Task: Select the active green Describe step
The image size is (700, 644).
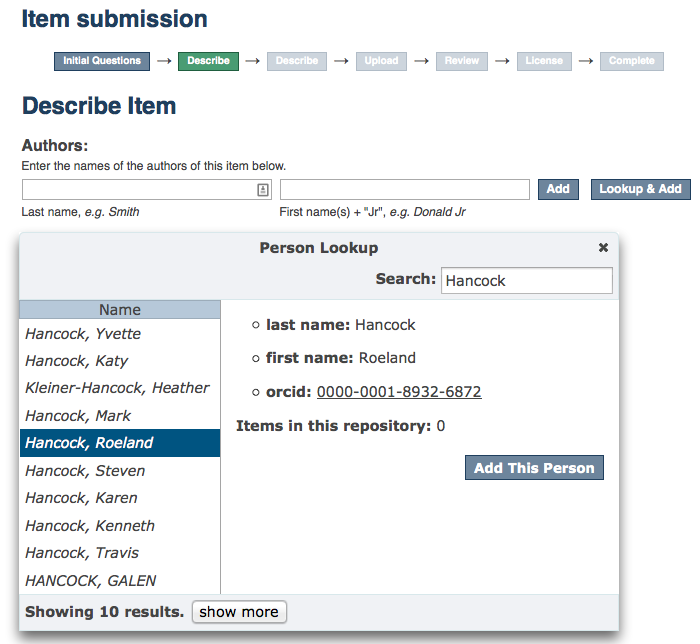Action: pyautogui.click(x=208, y=61)
